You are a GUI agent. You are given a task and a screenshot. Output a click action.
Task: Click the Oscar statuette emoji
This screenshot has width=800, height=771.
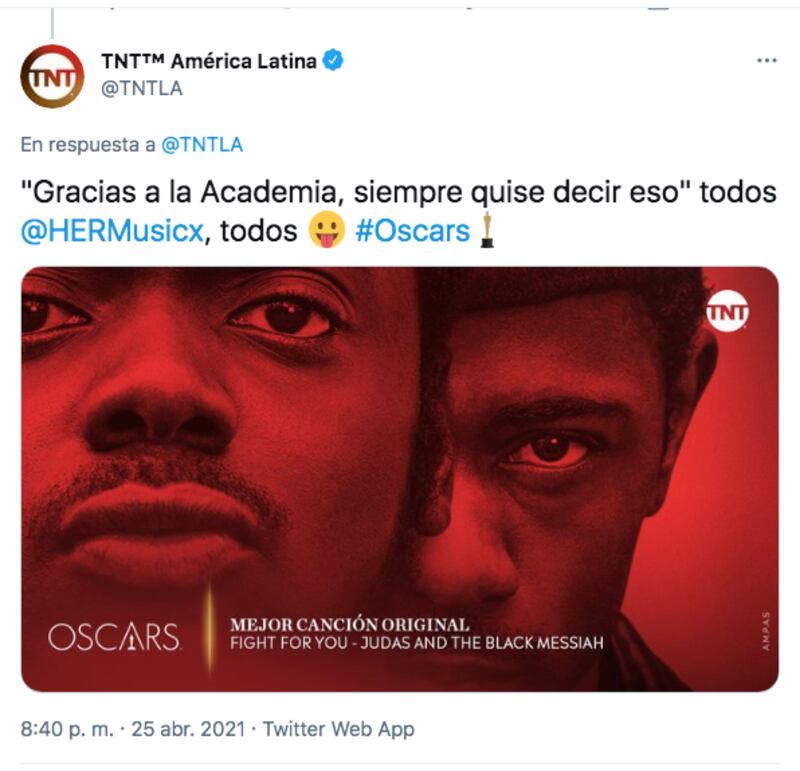click(x=487, y=230)
